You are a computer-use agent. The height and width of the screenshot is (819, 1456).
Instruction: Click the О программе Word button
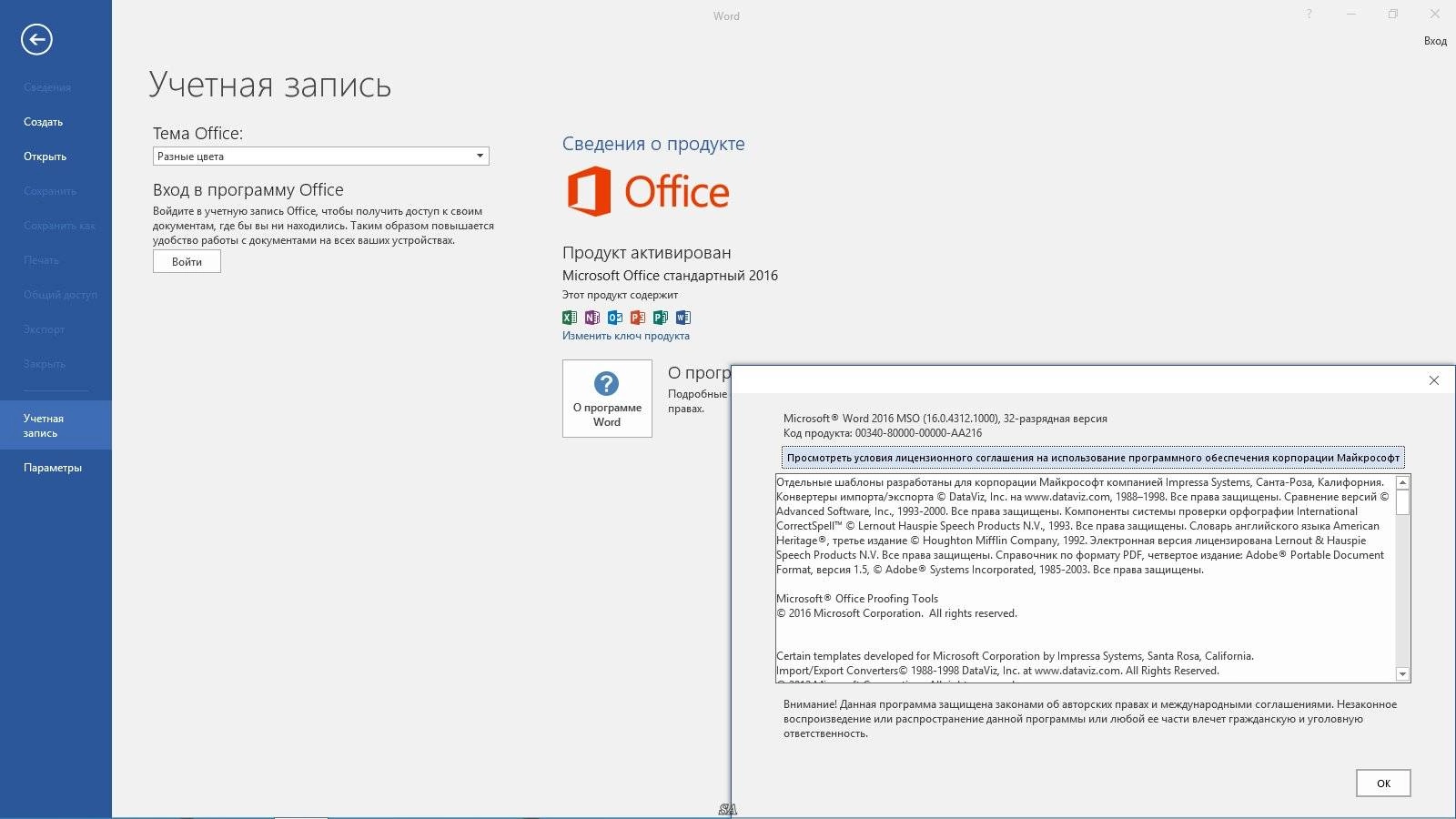pyautogui.click(x=607, y=399)
